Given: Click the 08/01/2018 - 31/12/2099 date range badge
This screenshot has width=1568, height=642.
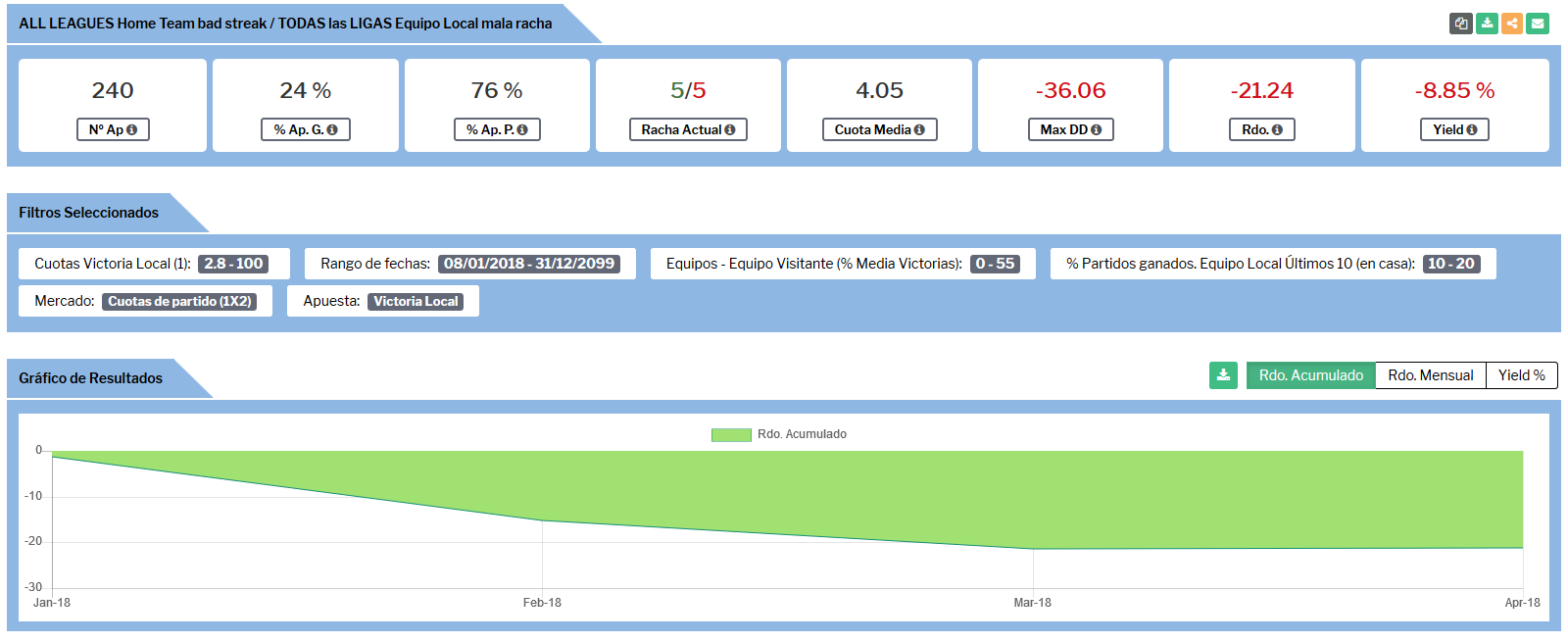Looking at the screenshot, I should click(x=529, y=264).
